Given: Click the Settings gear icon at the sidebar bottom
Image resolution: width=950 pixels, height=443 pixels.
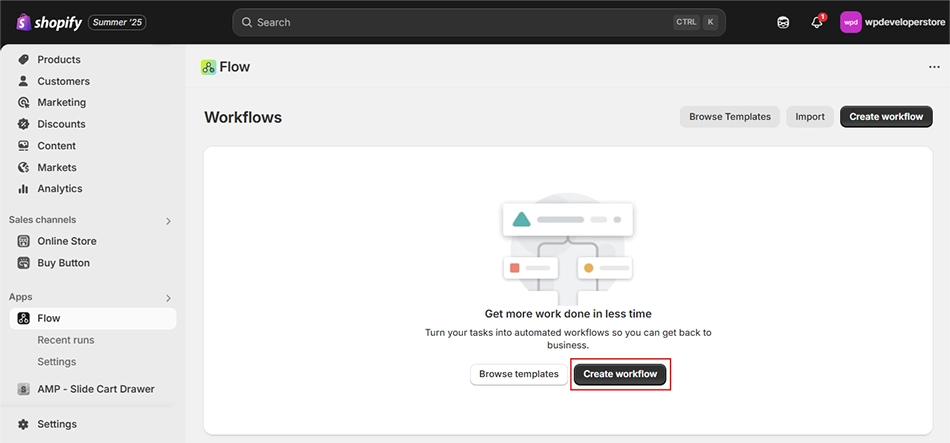Looking at the screenshot, I should click(24, 424).
